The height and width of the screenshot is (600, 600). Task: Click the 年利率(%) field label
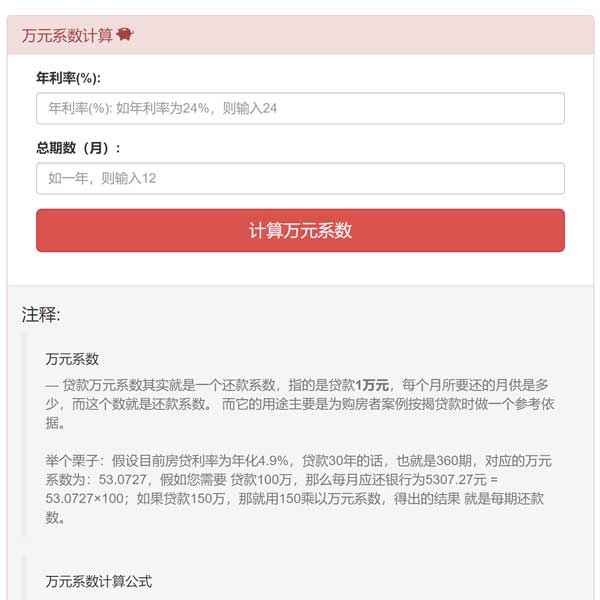click(68, 77)
